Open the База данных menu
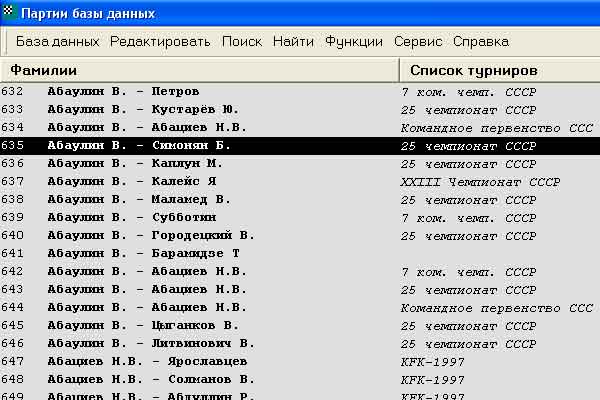Screen dimensions: 600x400 [58, 41]
